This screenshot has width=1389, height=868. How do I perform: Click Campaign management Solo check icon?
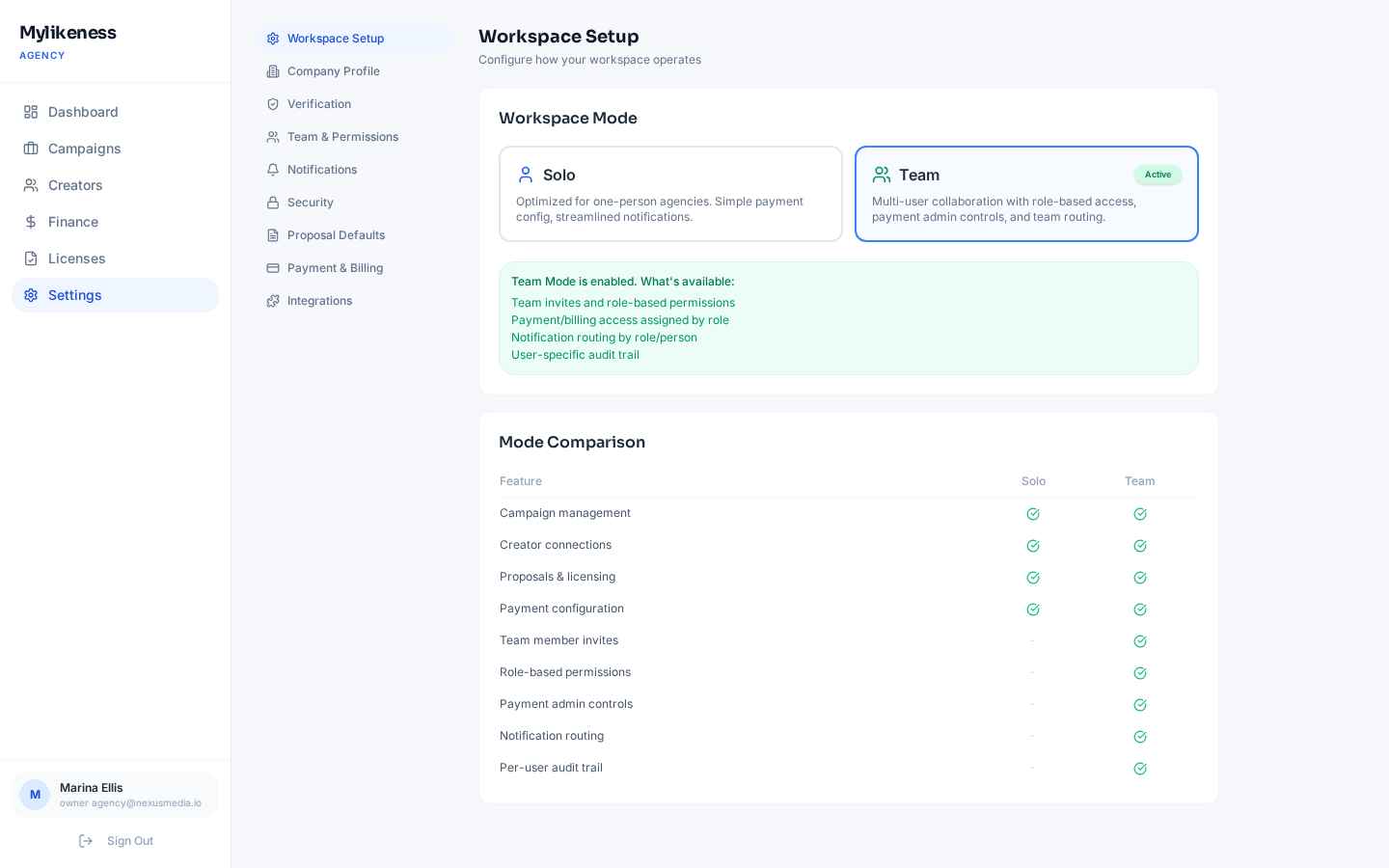pos(1033,514)
